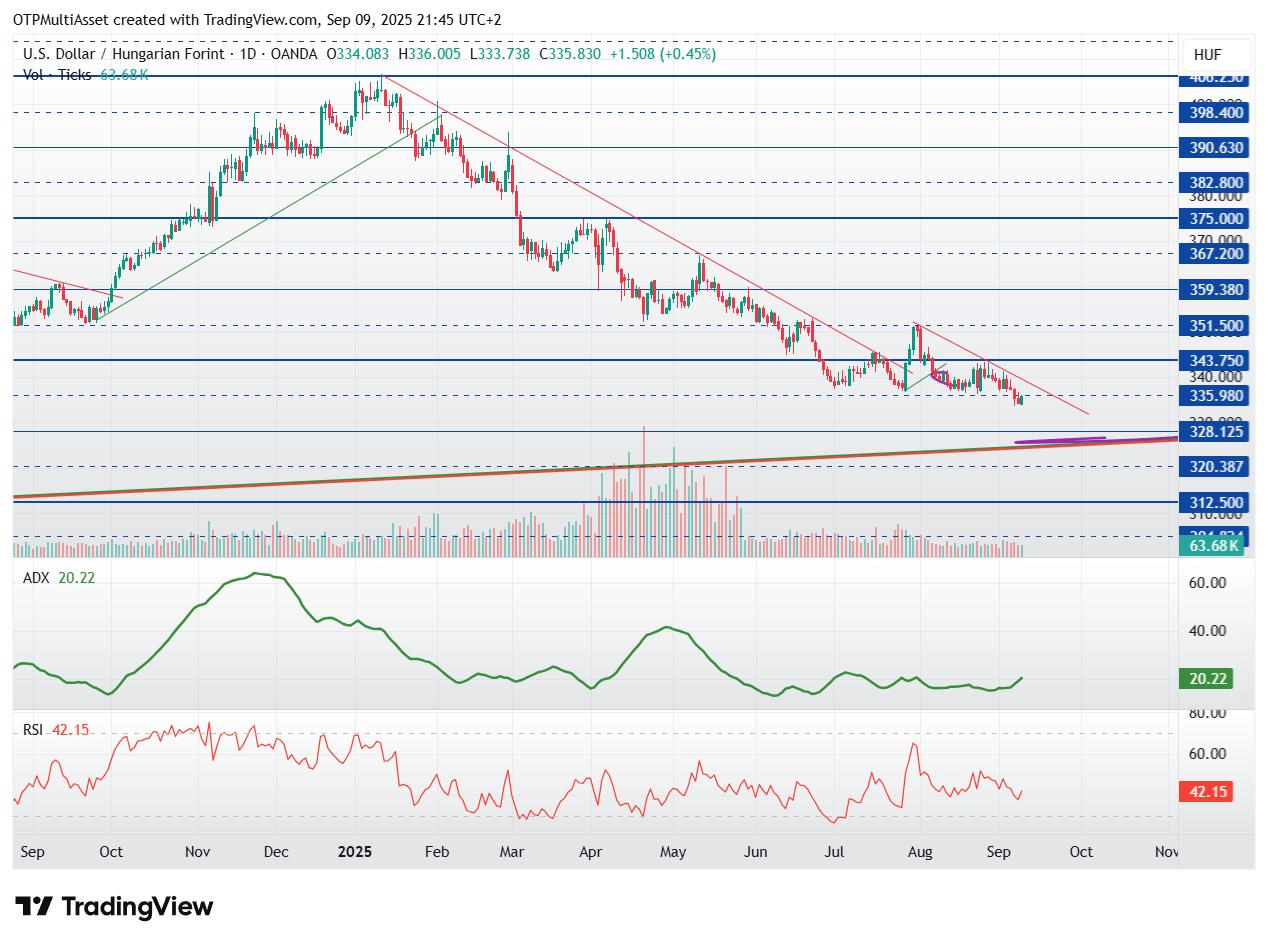
Task: Click the 375.000 price level tag
Action: (1213, 218)
